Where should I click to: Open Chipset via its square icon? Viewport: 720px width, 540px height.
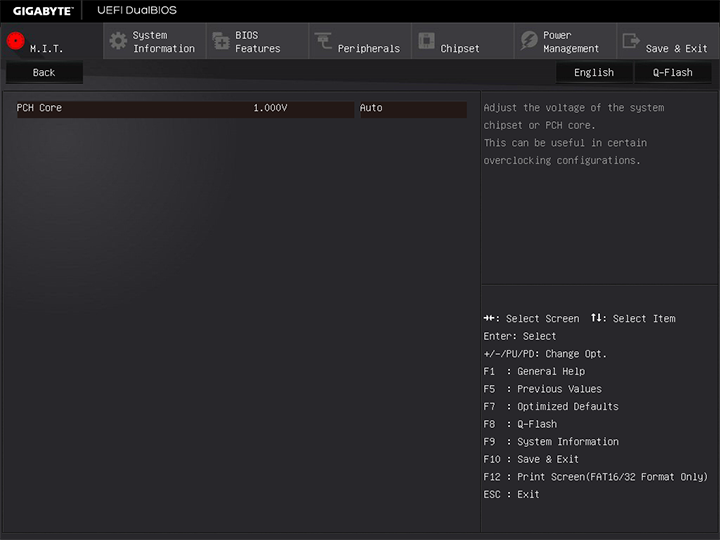(x=426, y=41)
